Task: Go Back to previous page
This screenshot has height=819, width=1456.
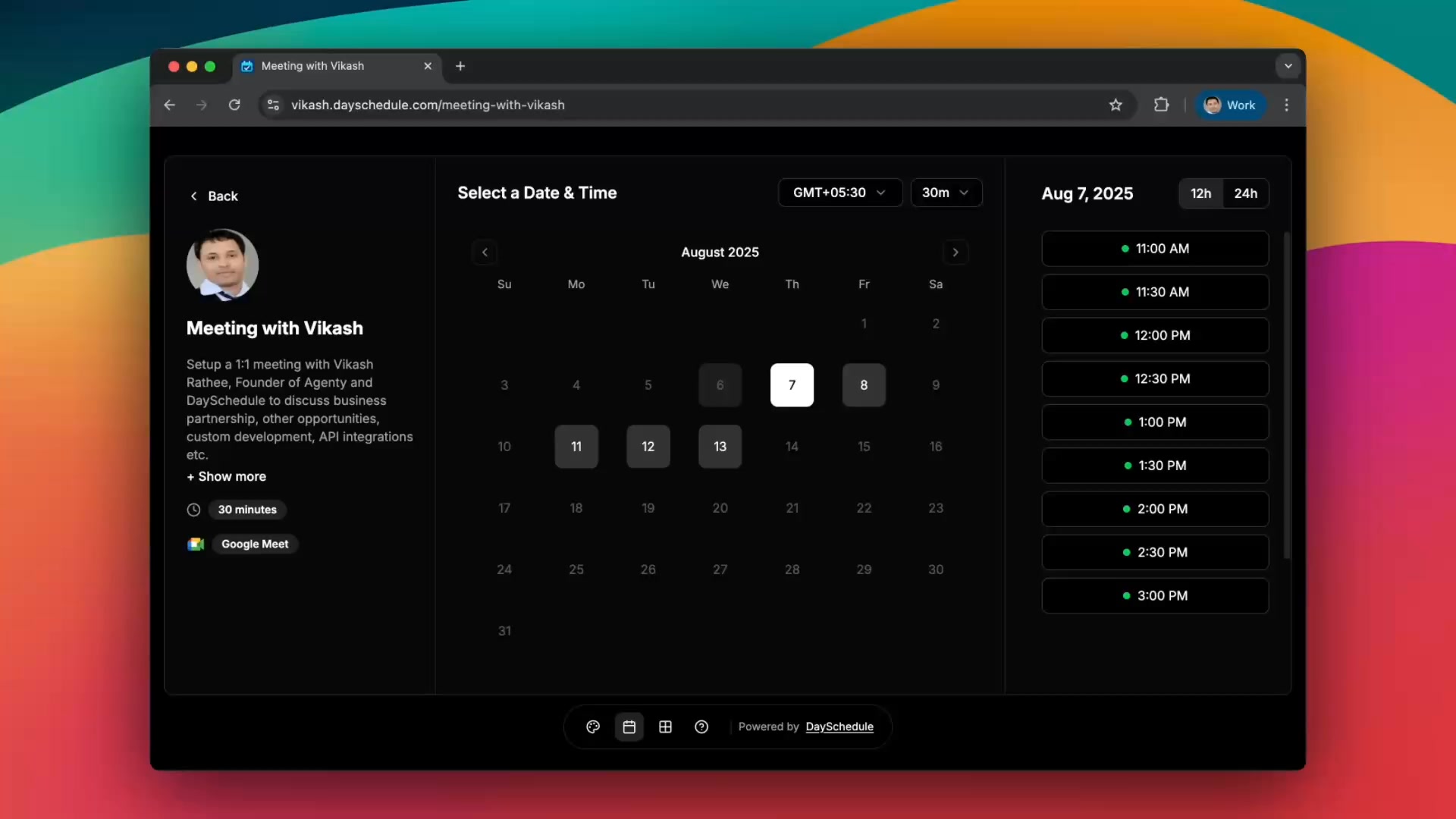Action: (x=214, y=196)
